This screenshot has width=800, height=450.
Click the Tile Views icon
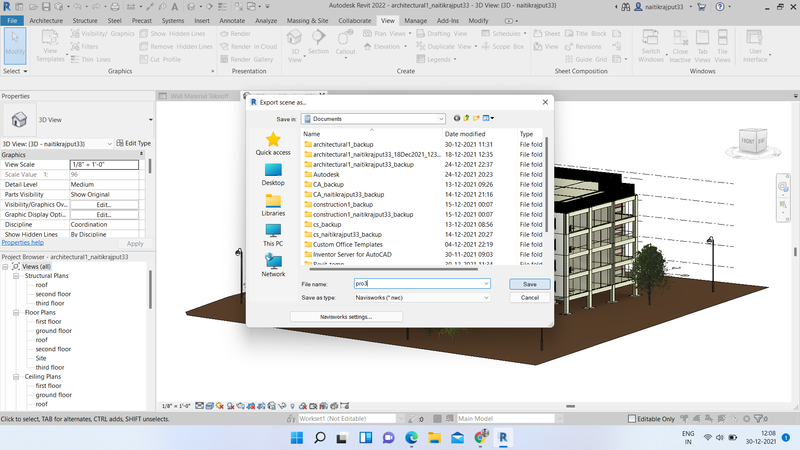click(722, 45)
